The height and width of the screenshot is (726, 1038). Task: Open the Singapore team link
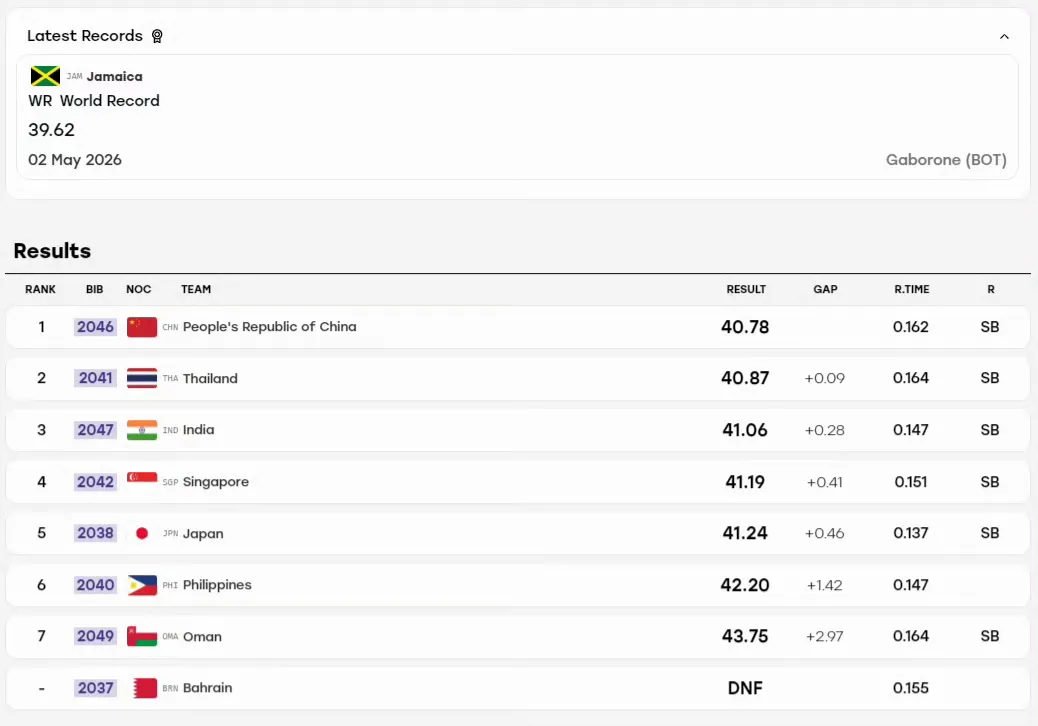(x=216, y=482)
